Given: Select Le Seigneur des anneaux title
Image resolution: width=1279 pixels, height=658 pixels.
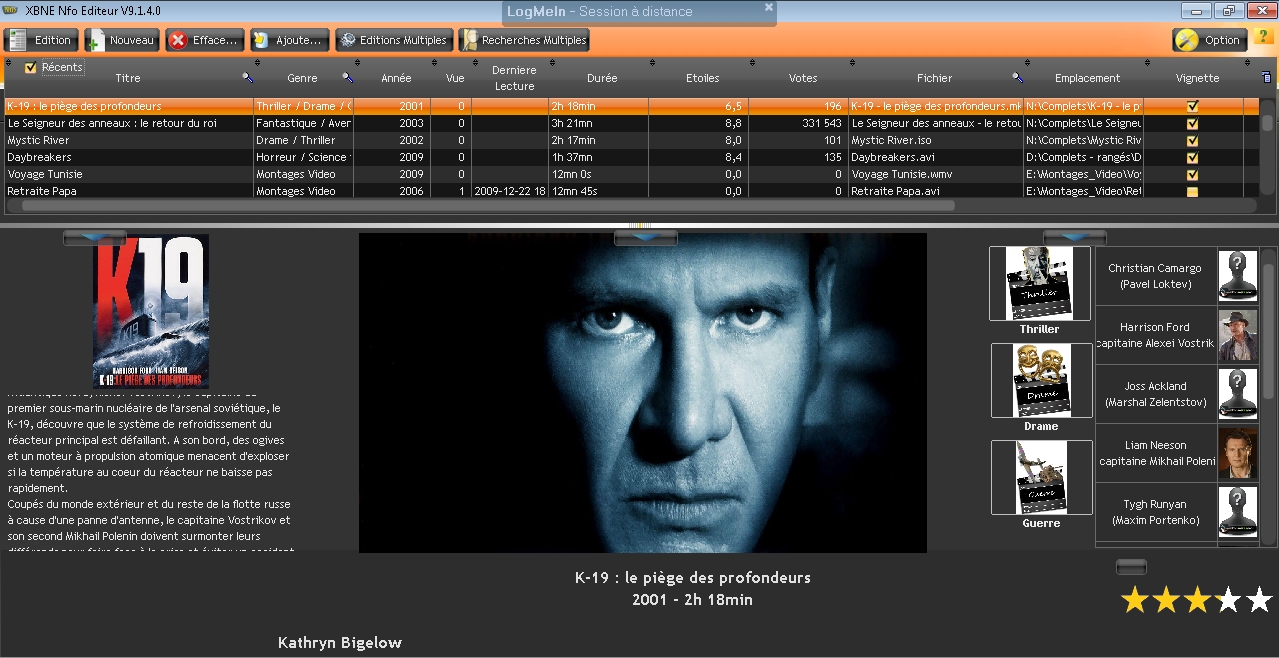Looking at the screenshot, I should [129, 123].
